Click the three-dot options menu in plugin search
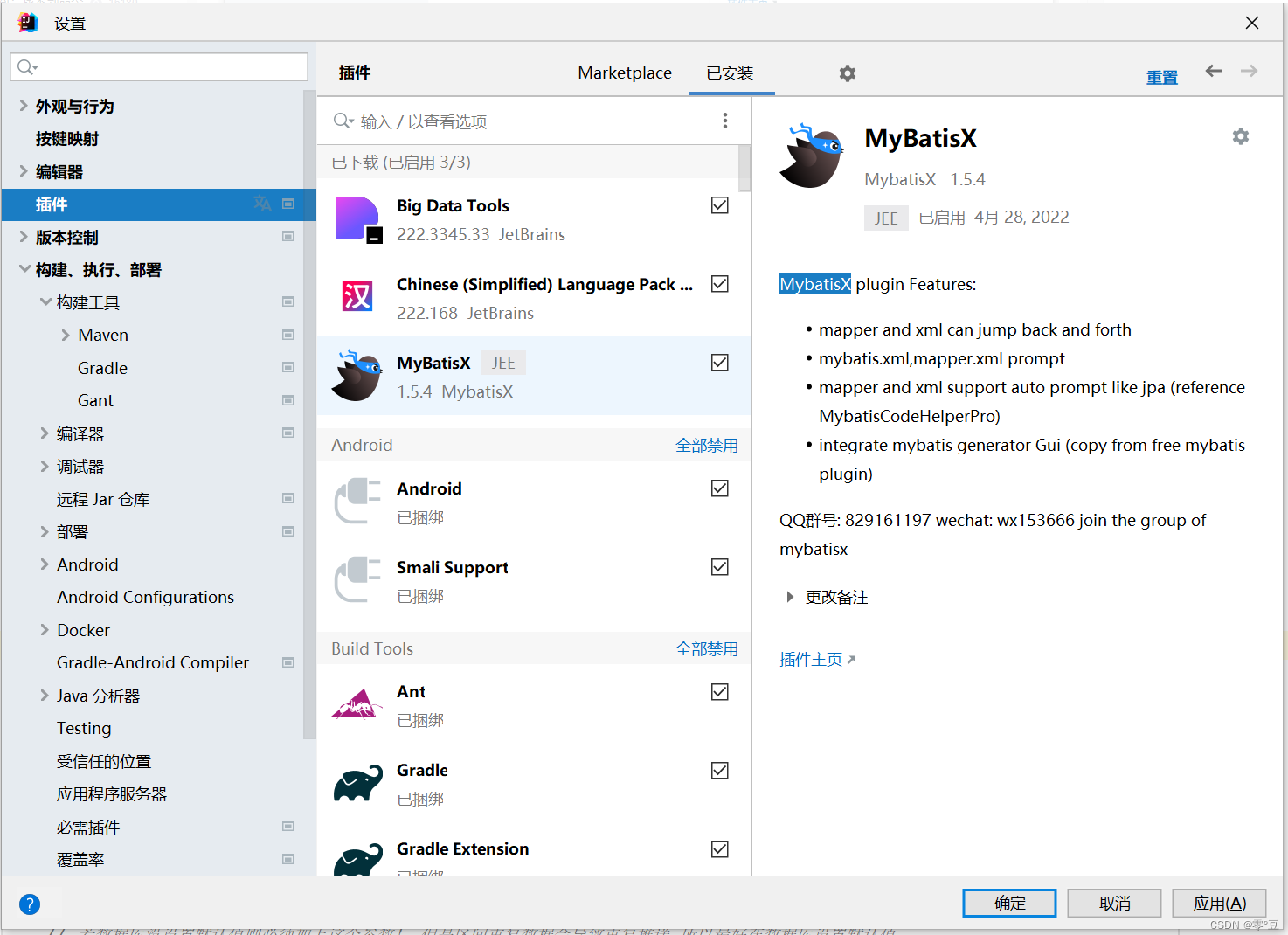 pos(724,121)
